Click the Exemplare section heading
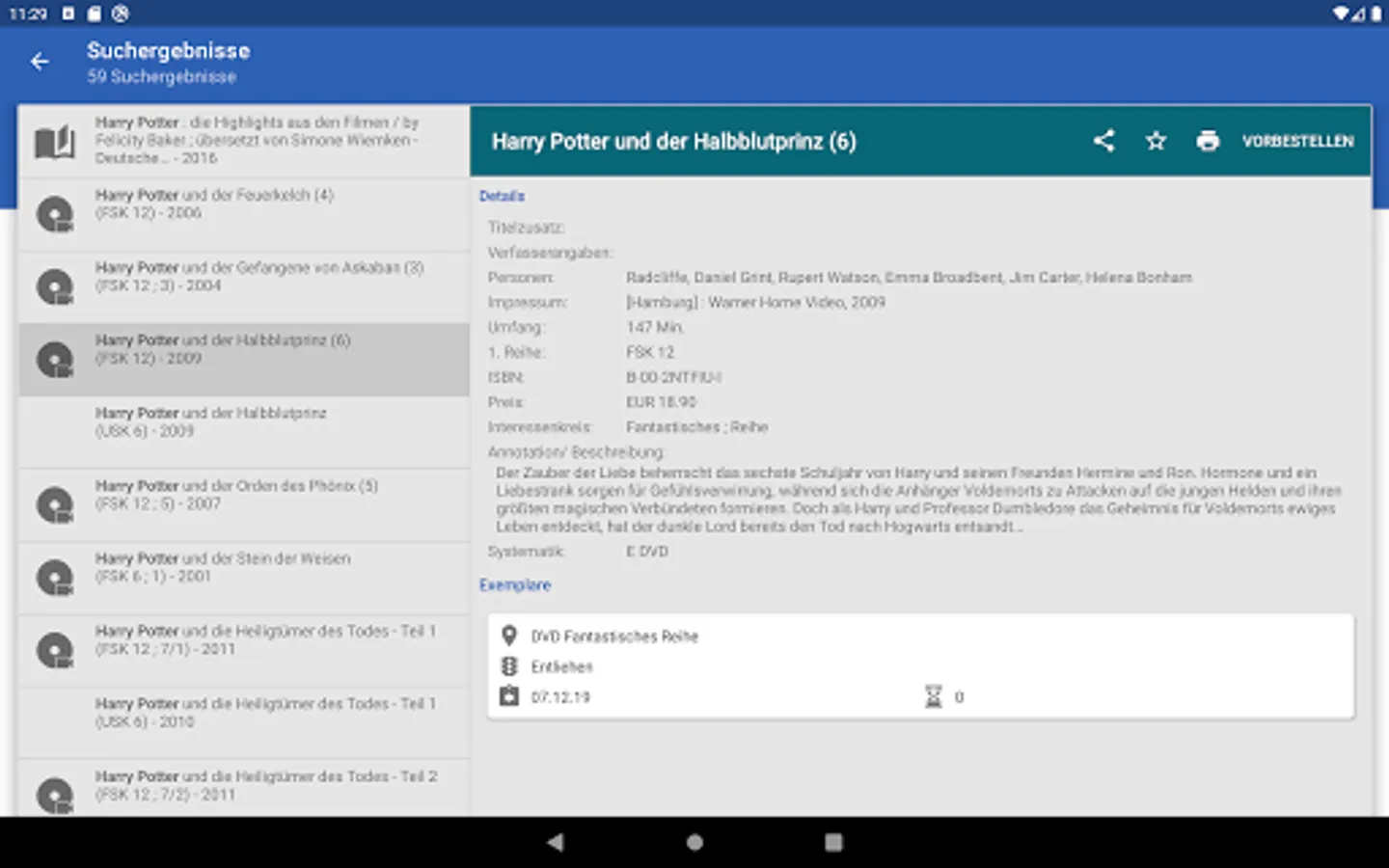The width and height of the screenshot is (1389, 868). [515, 584]
